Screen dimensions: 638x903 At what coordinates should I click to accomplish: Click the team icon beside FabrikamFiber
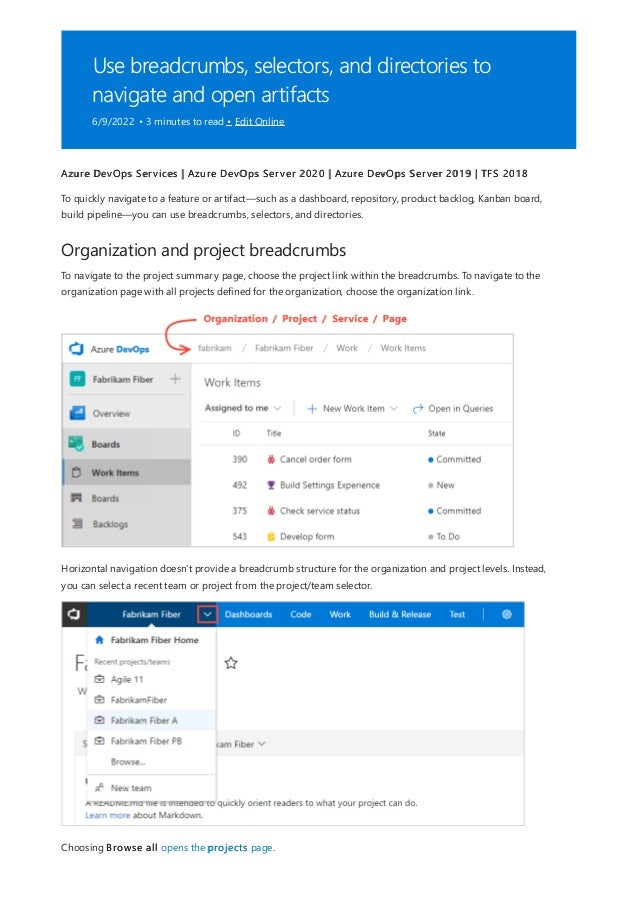point(99,700)
